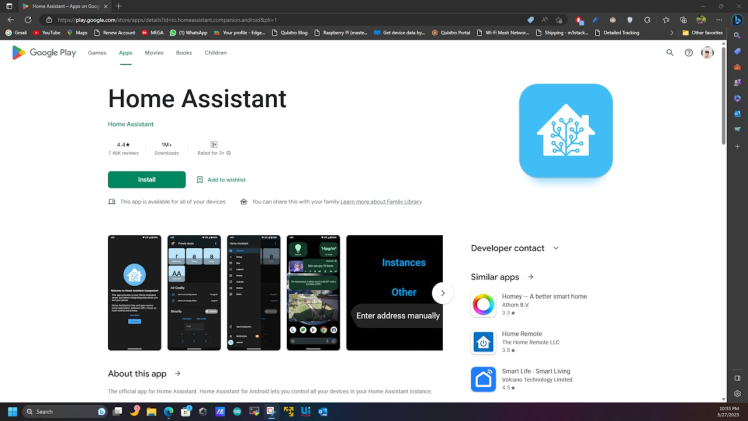Reload the page with the refresh icon
Screen dimensions: 748x421
click(x=28, y=20)
